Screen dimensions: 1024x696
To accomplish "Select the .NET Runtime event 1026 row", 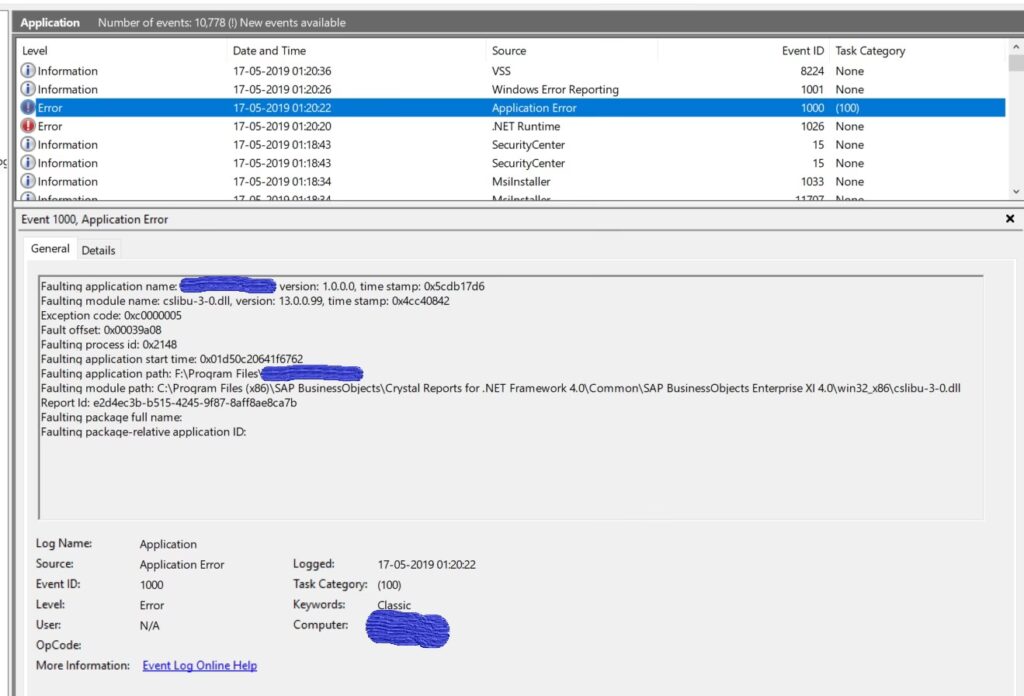I will pos(525,127).
